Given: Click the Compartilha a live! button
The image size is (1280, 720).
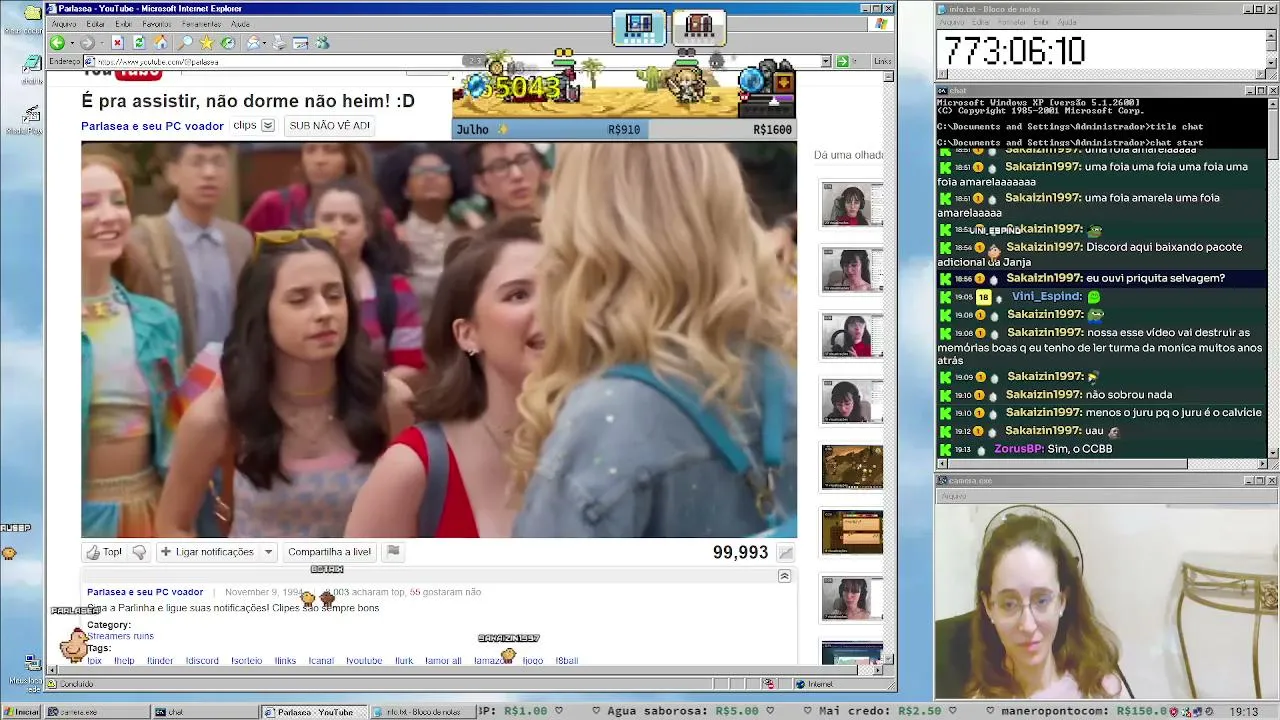Looking at the screenshot, I should (x=329, y=552).
